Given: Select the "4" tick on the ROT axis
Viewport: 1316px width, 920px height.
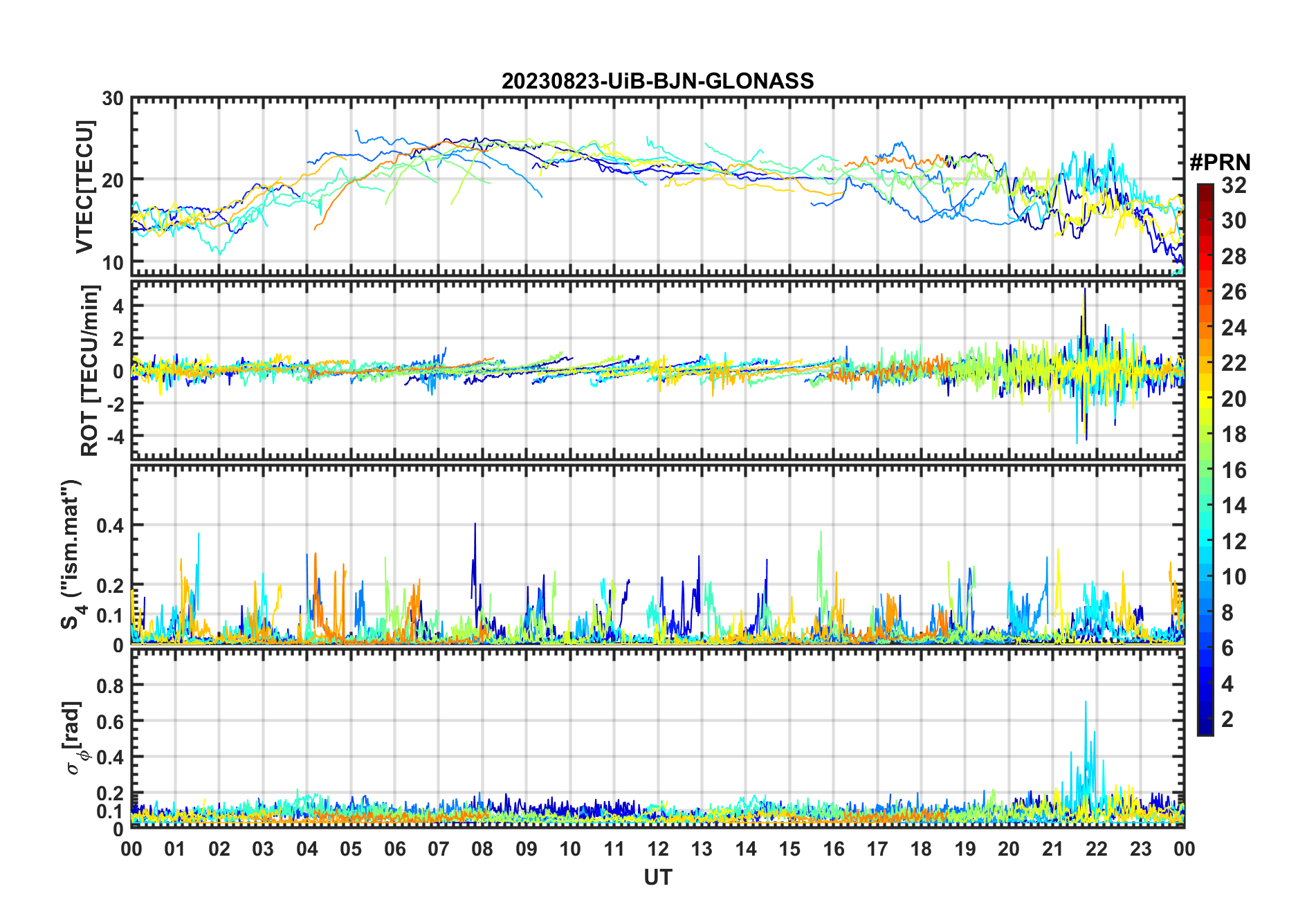Looking at the screenshot, I should click(118, 306).
